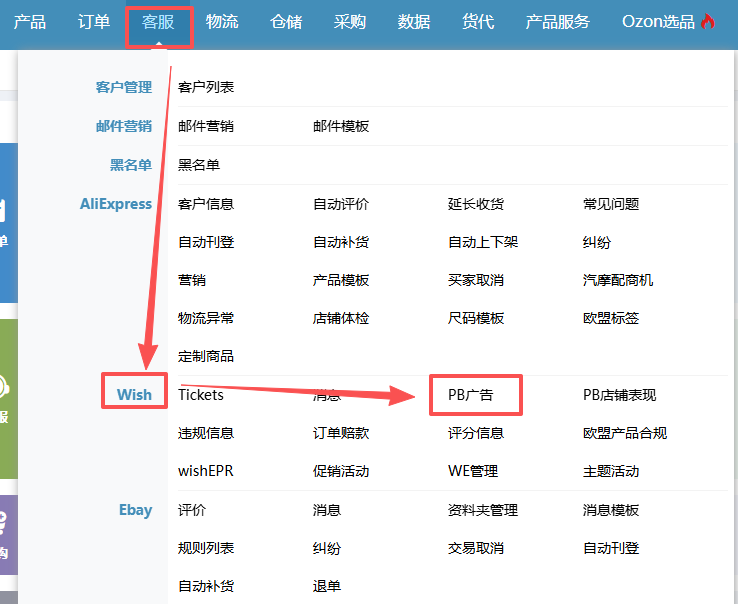Open the 客服 menu in top navigation
This screenshot has width=738, height=604.
158,22
